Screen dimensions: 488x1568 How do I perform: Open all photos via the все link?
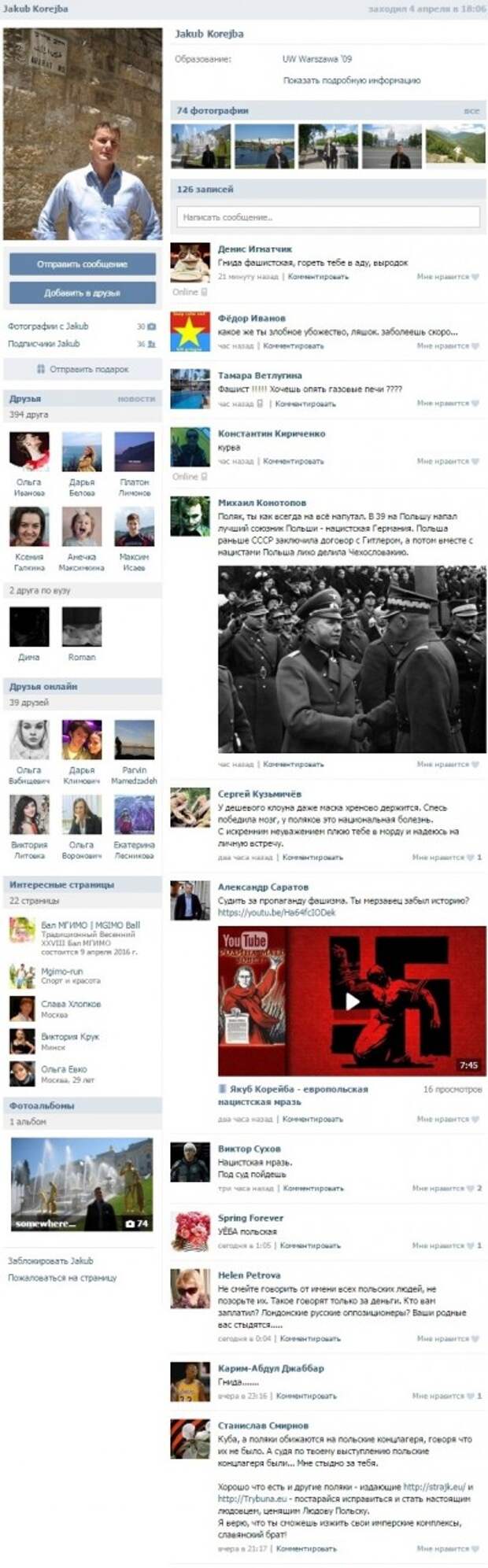tap(471, 111)
